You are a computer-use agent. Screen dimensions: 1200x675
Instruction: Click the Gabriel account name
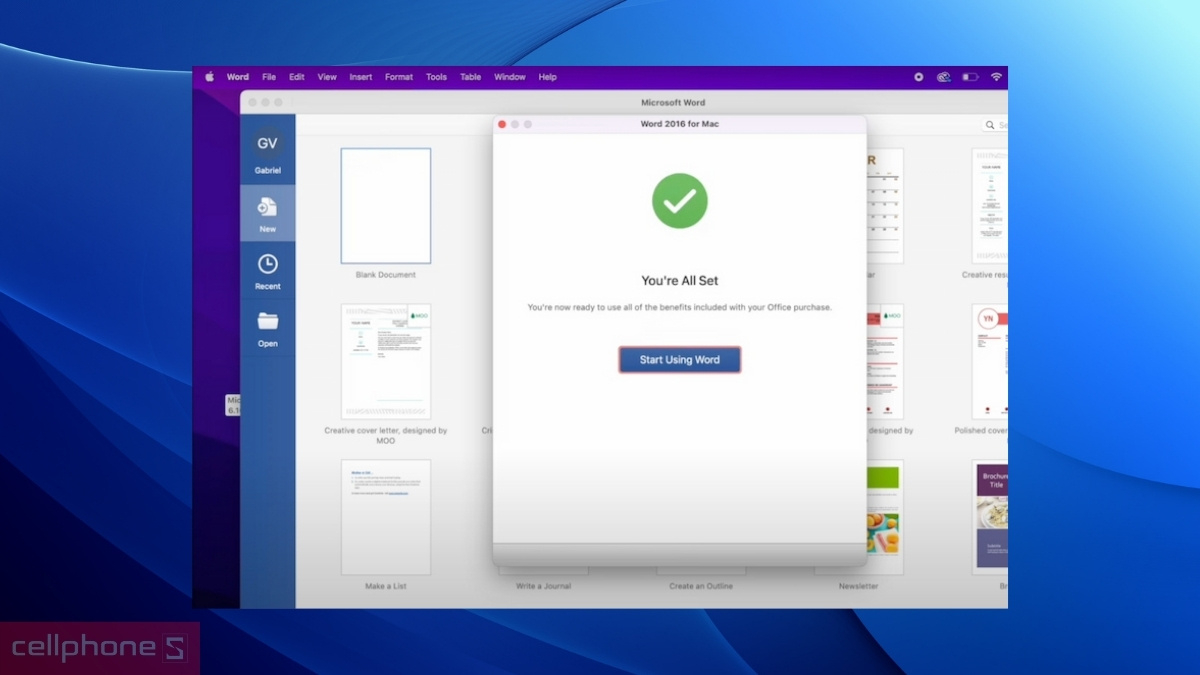pos(267,171)
